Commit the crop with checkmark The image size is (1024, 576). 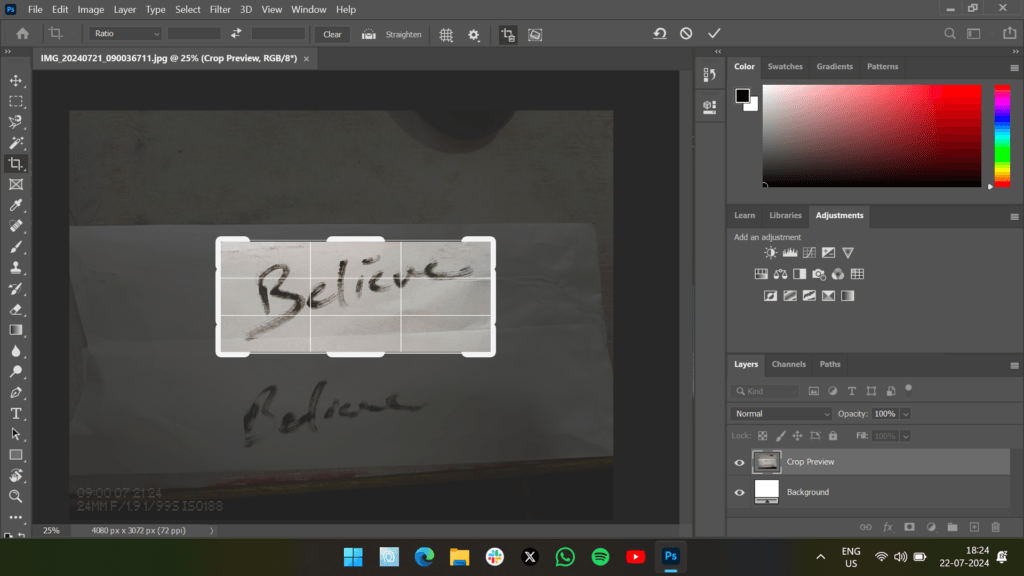tap(714, 33)
